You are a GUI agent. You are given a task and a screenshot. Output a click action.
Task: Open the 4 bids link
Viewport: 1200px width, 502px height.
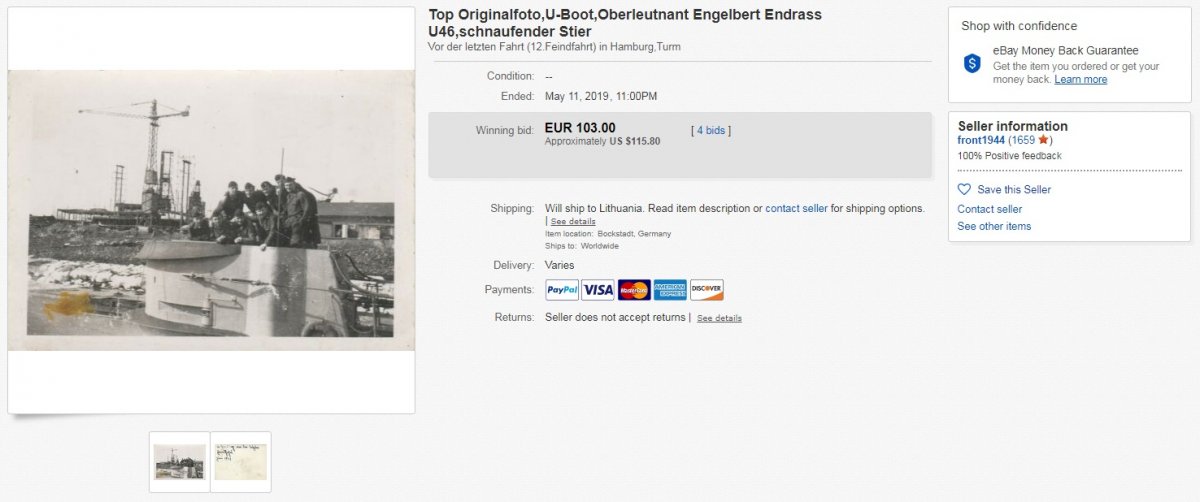711,130
